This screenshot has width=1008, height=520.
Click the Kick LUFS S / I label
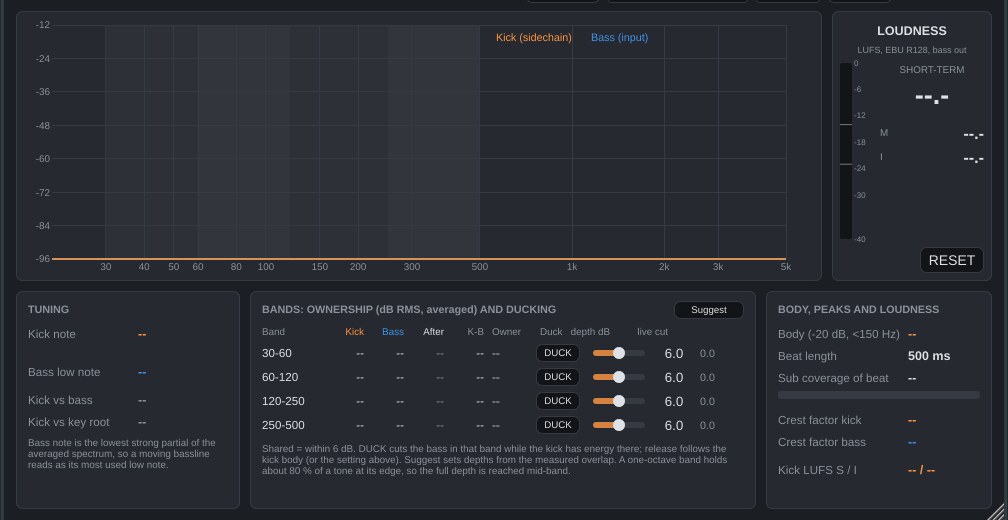point(817,470)
